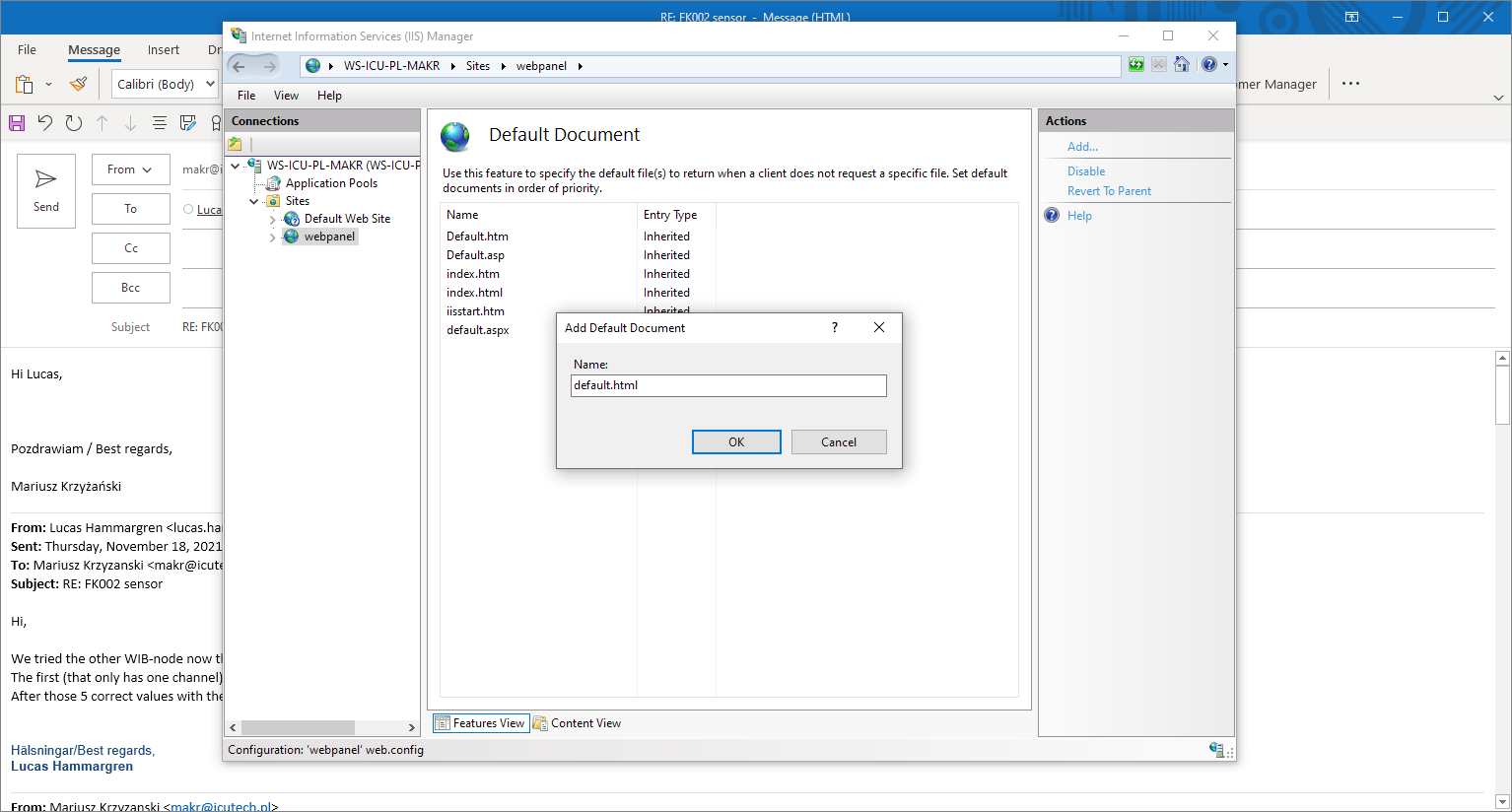Open the ? help button in dialog title
This screenshot has width=1512, height=812.
click(x=835, y=327)
